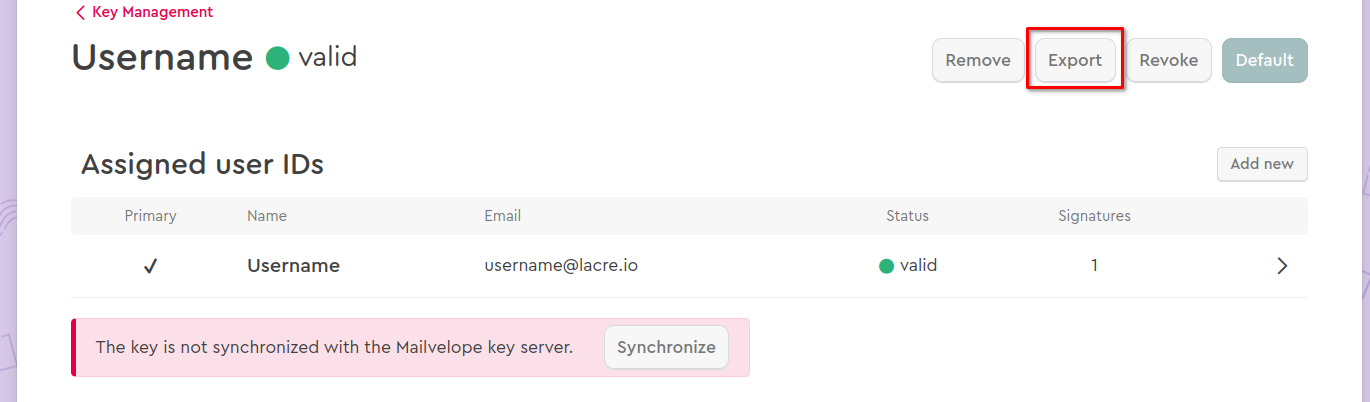
Task: Set key as Default
Action: pyautogui.click(x=1265, y=60)
